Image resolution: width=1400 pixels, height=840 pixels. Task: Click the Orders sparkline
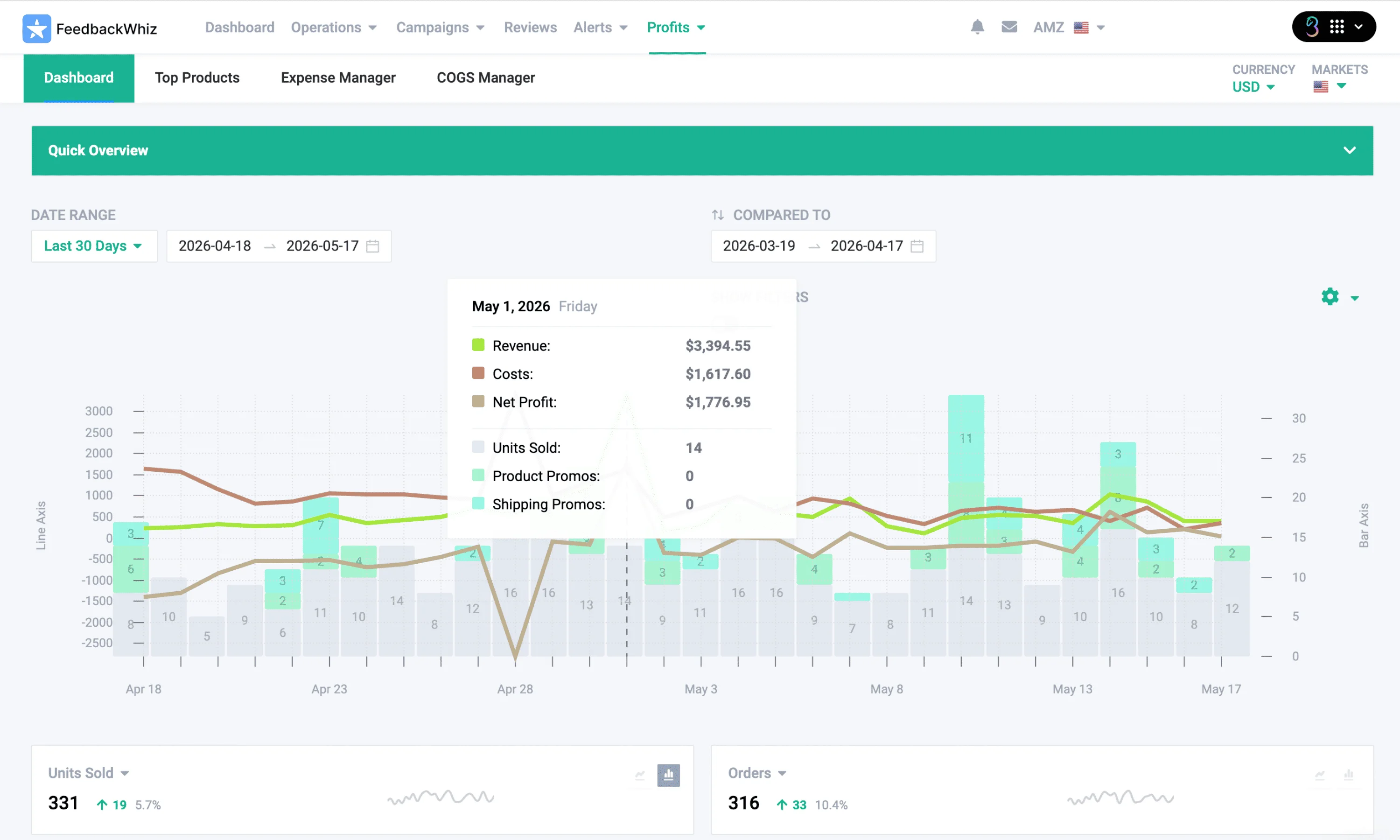pos(1120,797)
